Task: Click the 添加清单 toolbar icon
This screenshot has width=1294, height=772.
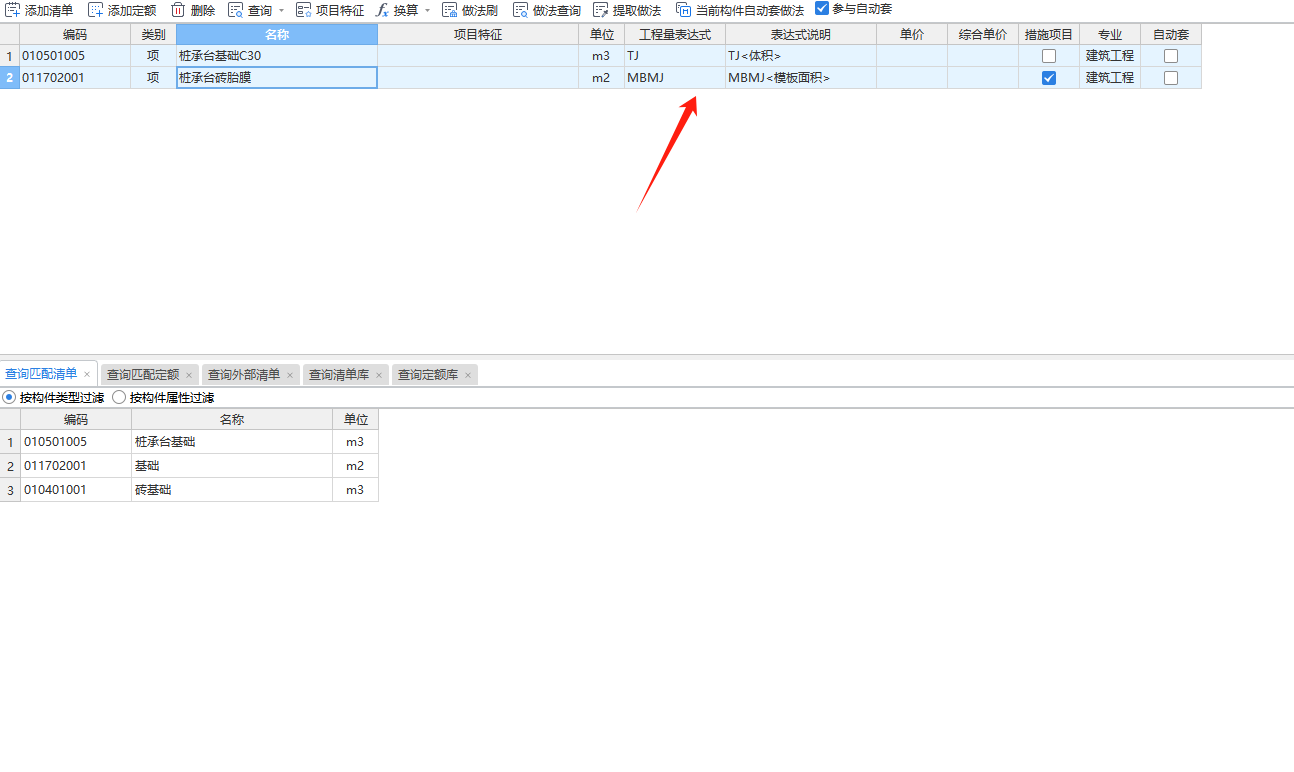Action: click(14, 10)
